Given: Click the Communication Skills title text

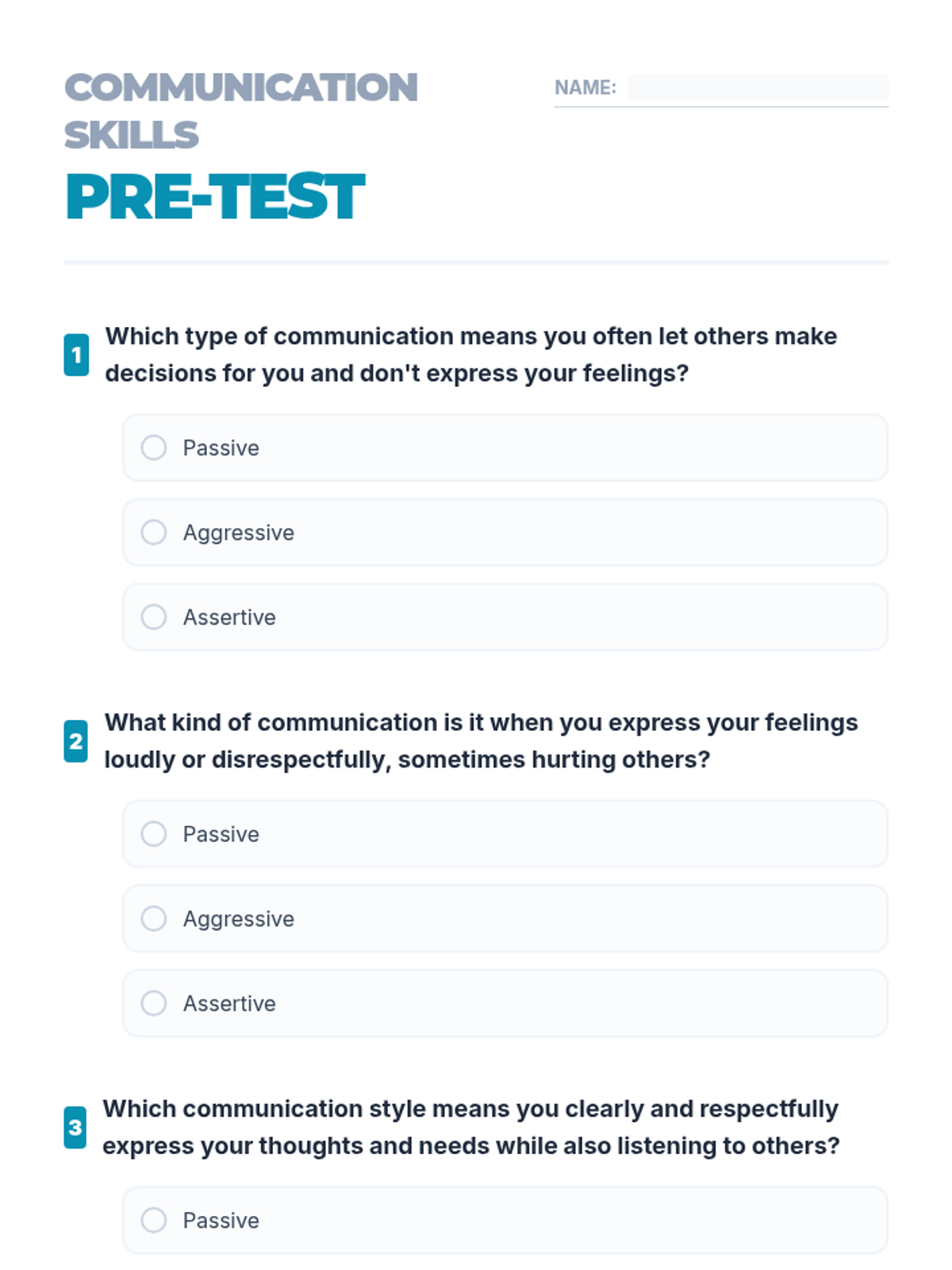Looking at the screenshot, I should 240,110.
